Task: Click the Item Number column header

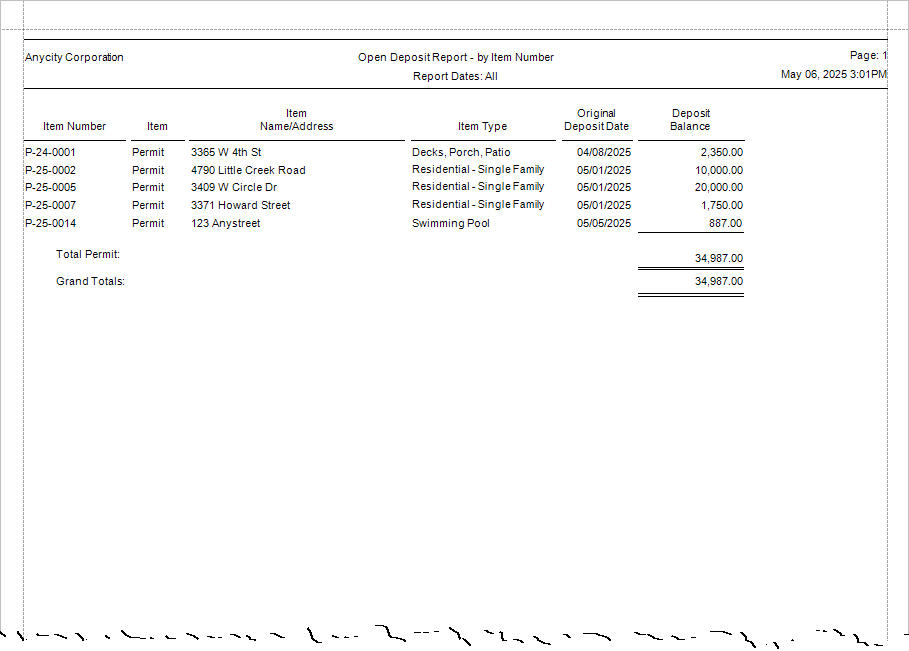Action: click(74, 126)
